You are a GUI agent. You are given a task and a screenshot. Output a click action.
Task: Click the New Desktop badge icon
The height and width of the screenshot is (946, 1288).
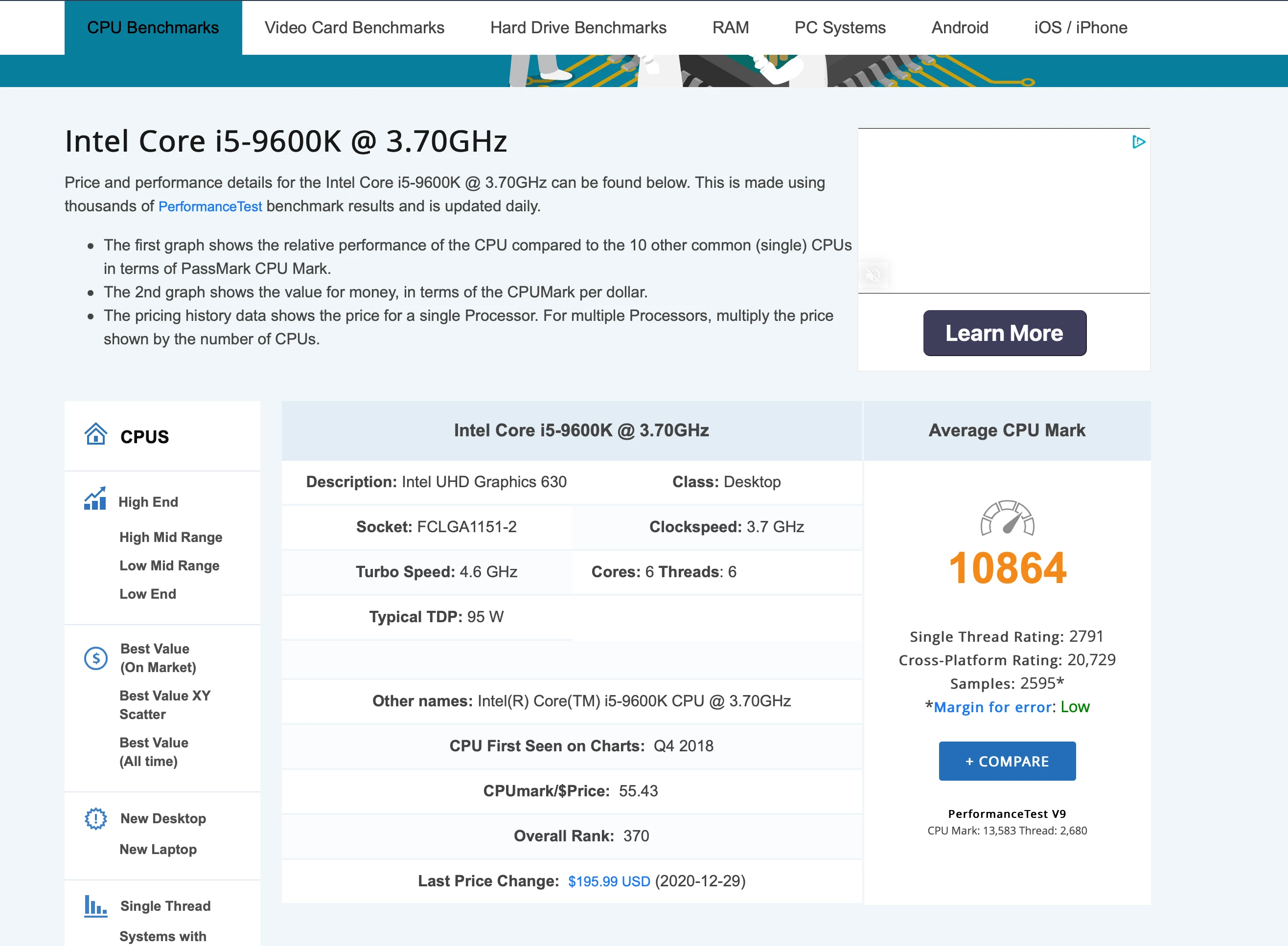click(96, 818)
